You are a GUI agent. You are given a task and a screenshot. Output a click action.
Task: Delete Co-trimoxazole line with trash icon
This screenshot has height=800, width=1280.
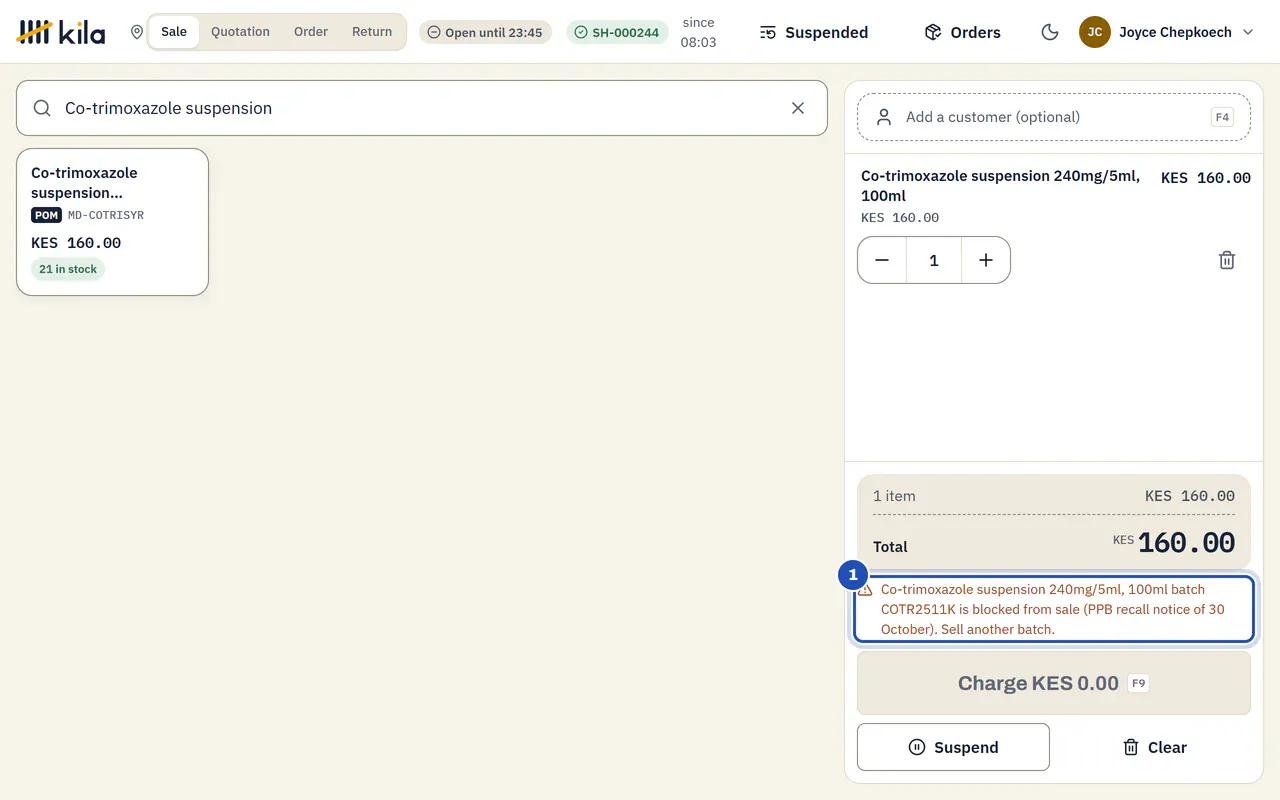pos(1227,260)
